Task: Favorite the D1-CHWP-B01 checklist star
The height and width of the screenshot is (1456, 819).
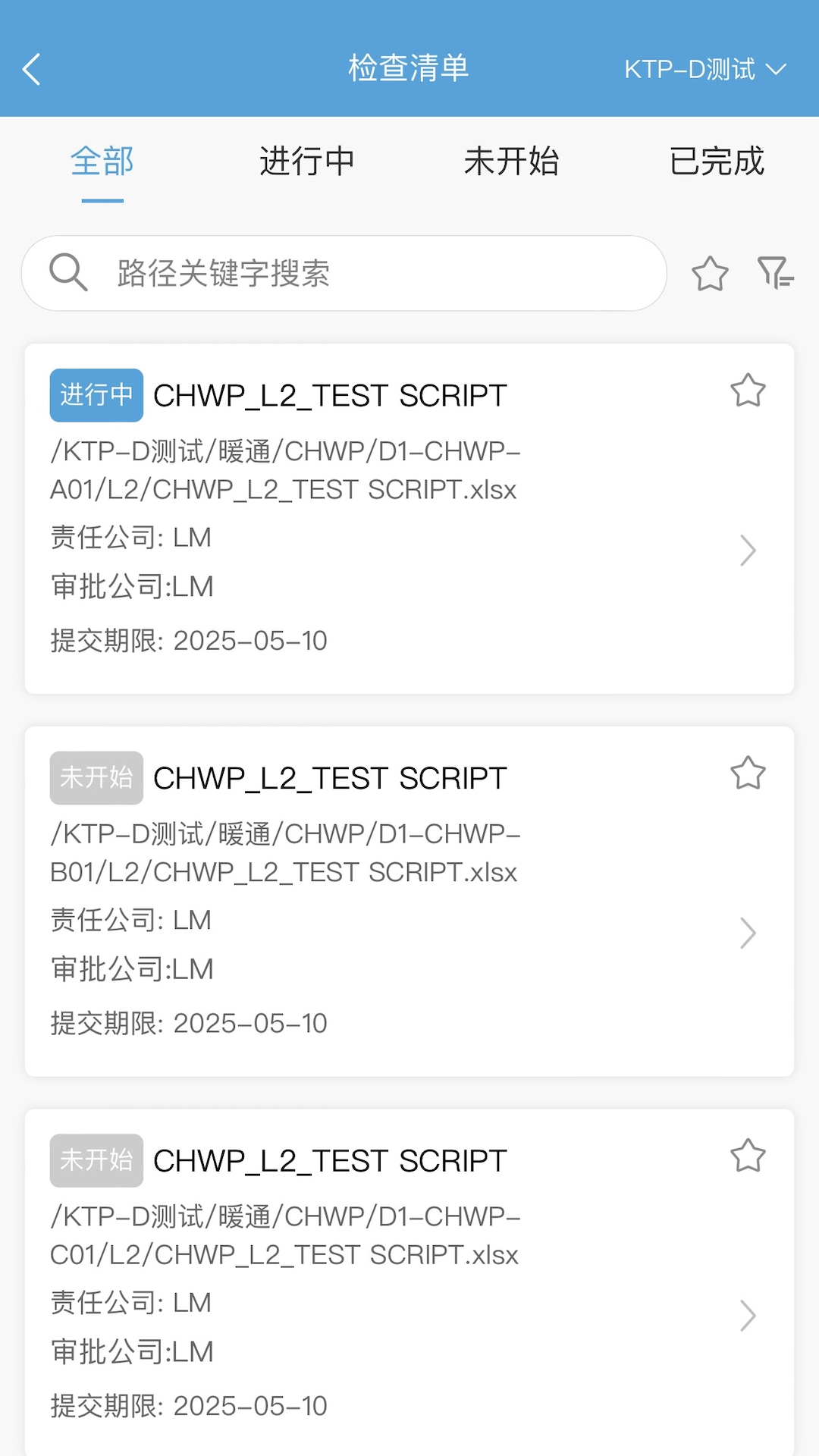Action: [x=748, y=773]
